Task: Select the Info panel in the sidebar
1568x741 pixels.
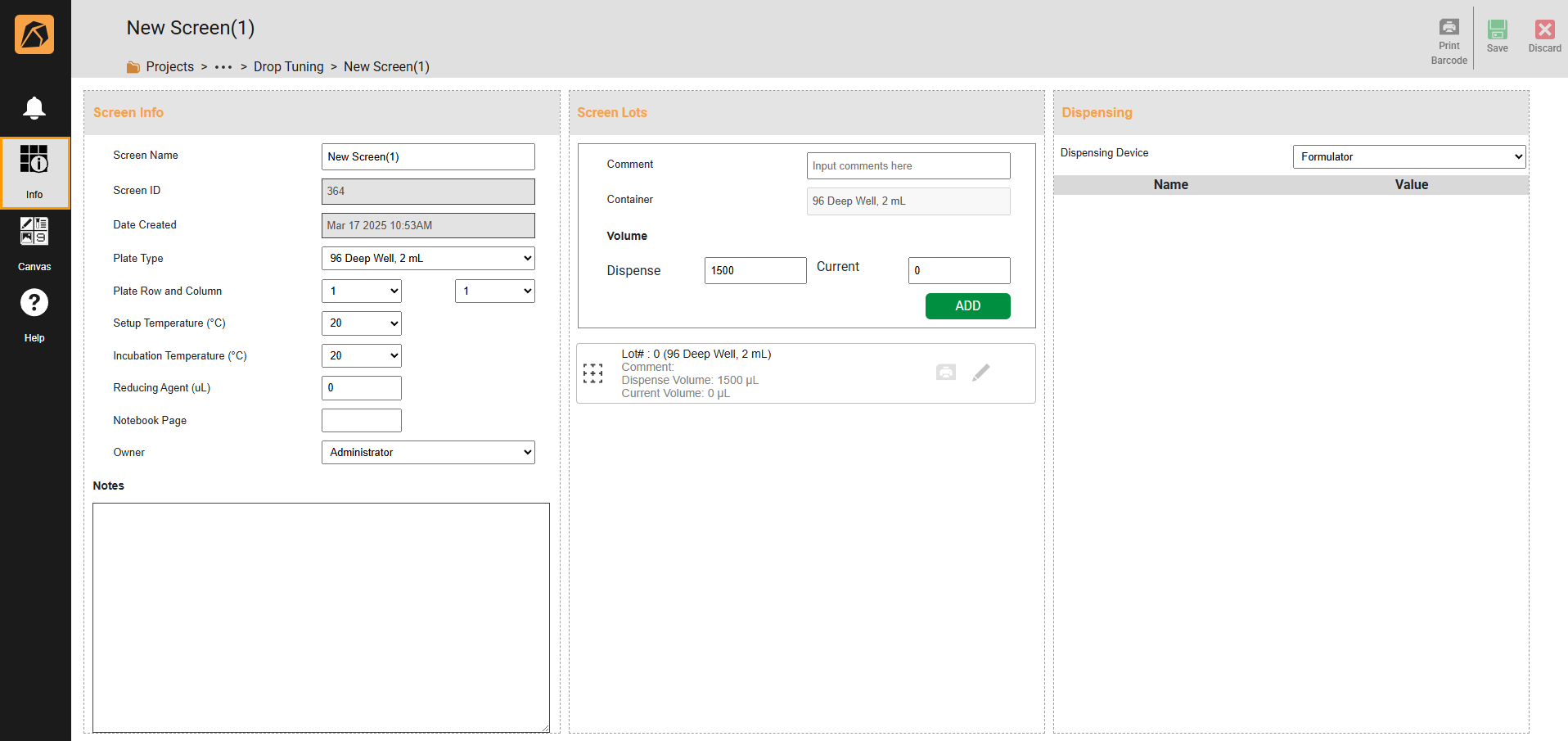Action: [34, 172]
